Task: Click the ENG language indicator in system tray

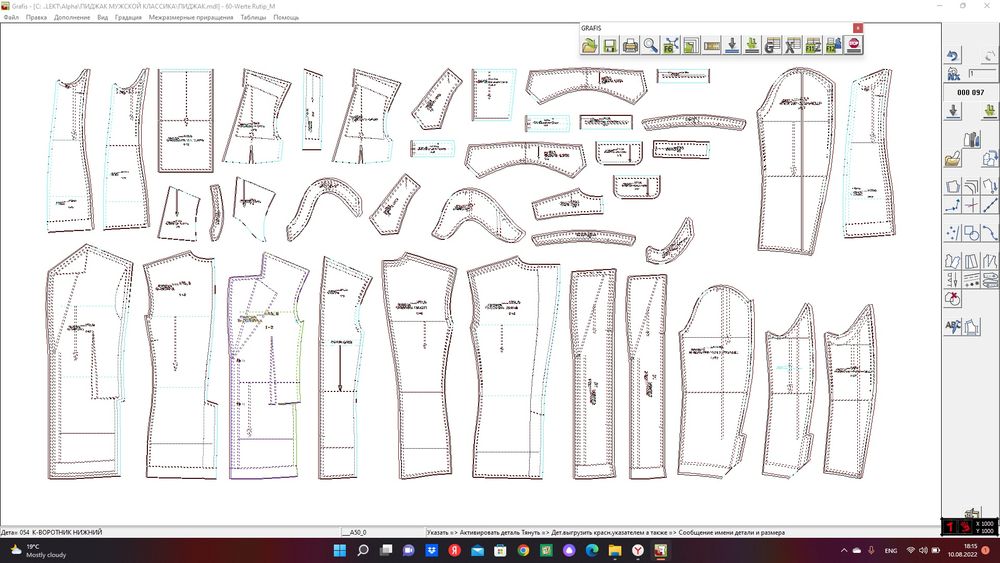Action: pos(890,550)
